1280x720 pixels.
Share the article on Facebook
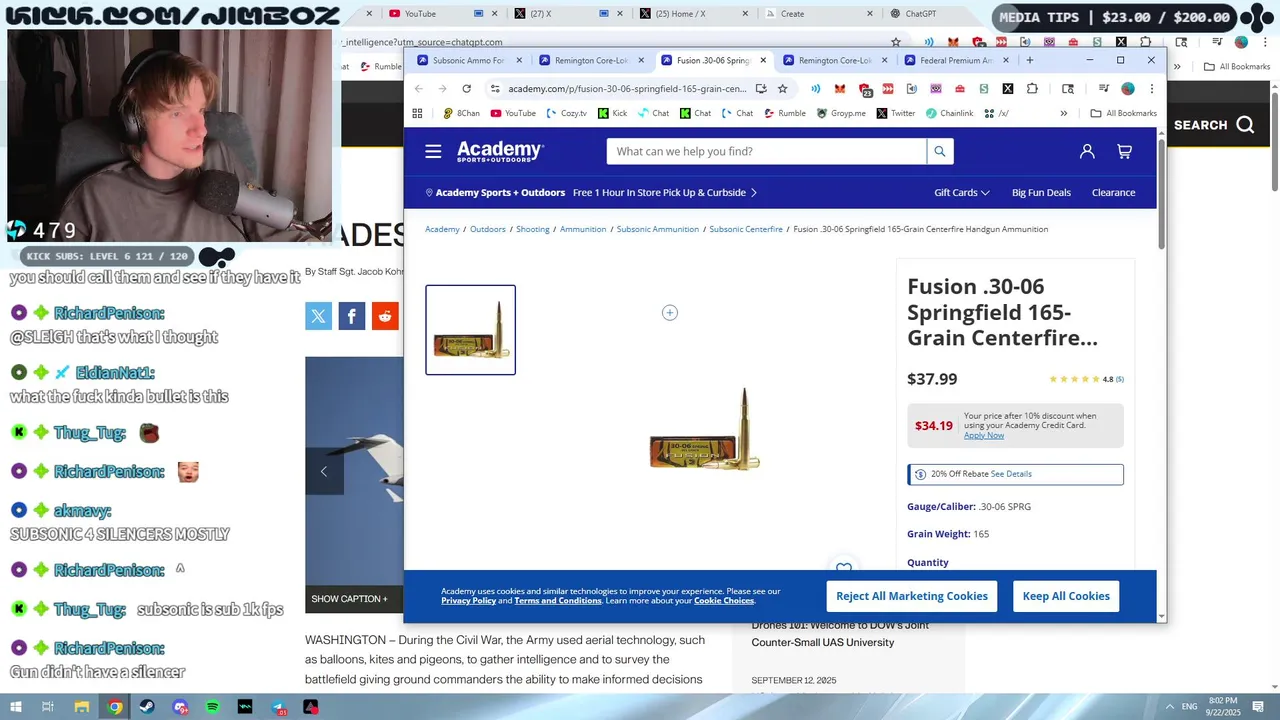pos(351,316)
